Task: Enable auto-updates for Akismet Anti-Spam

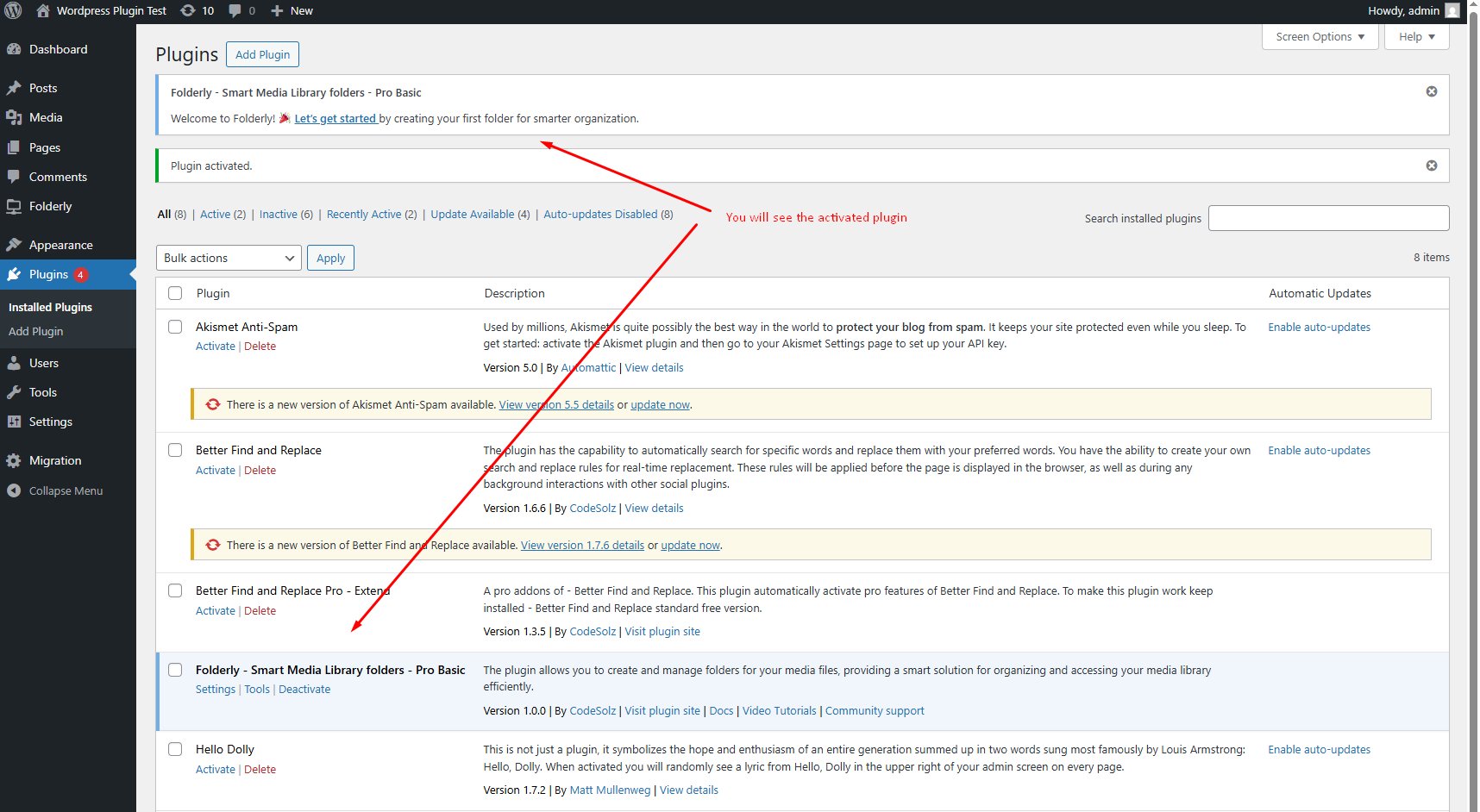Action: tap(1319, 327)
